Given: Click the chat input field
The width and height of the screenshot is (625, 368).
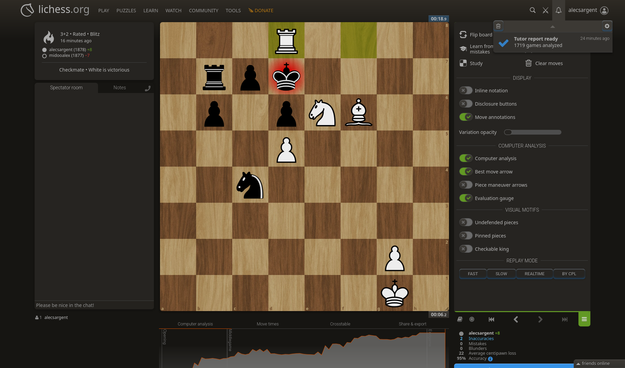Looking at the screenshot, I should (94, 305).
